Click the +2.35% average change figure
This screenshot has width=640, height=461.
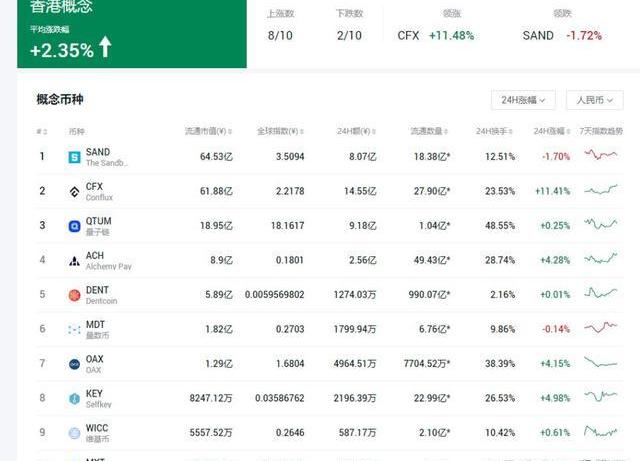pos(62,51)
